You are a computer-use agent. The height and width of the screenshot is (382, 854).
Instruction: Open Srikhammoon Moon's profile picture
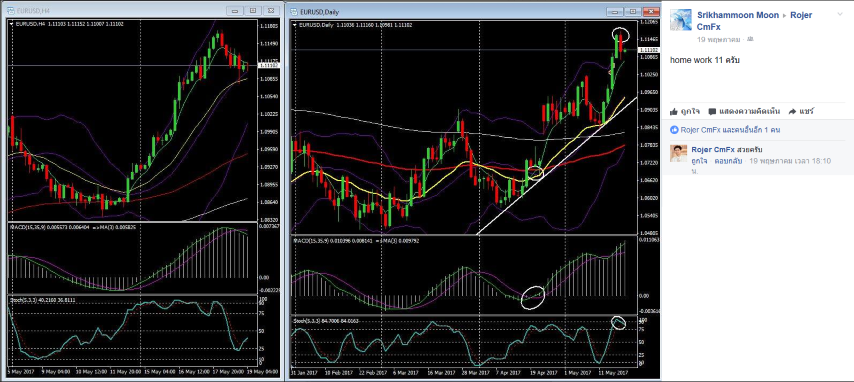tap(680, 20)
